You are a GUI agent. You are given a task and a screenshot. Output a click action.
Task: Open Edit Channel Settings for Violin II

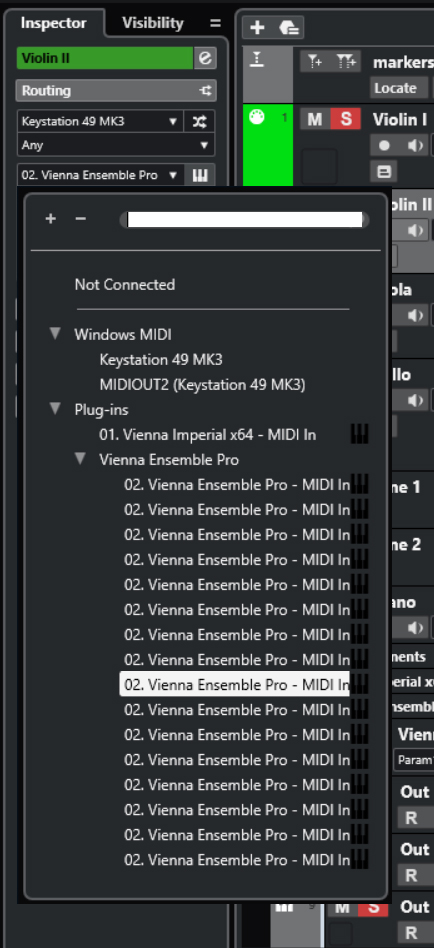coord(206,58)
